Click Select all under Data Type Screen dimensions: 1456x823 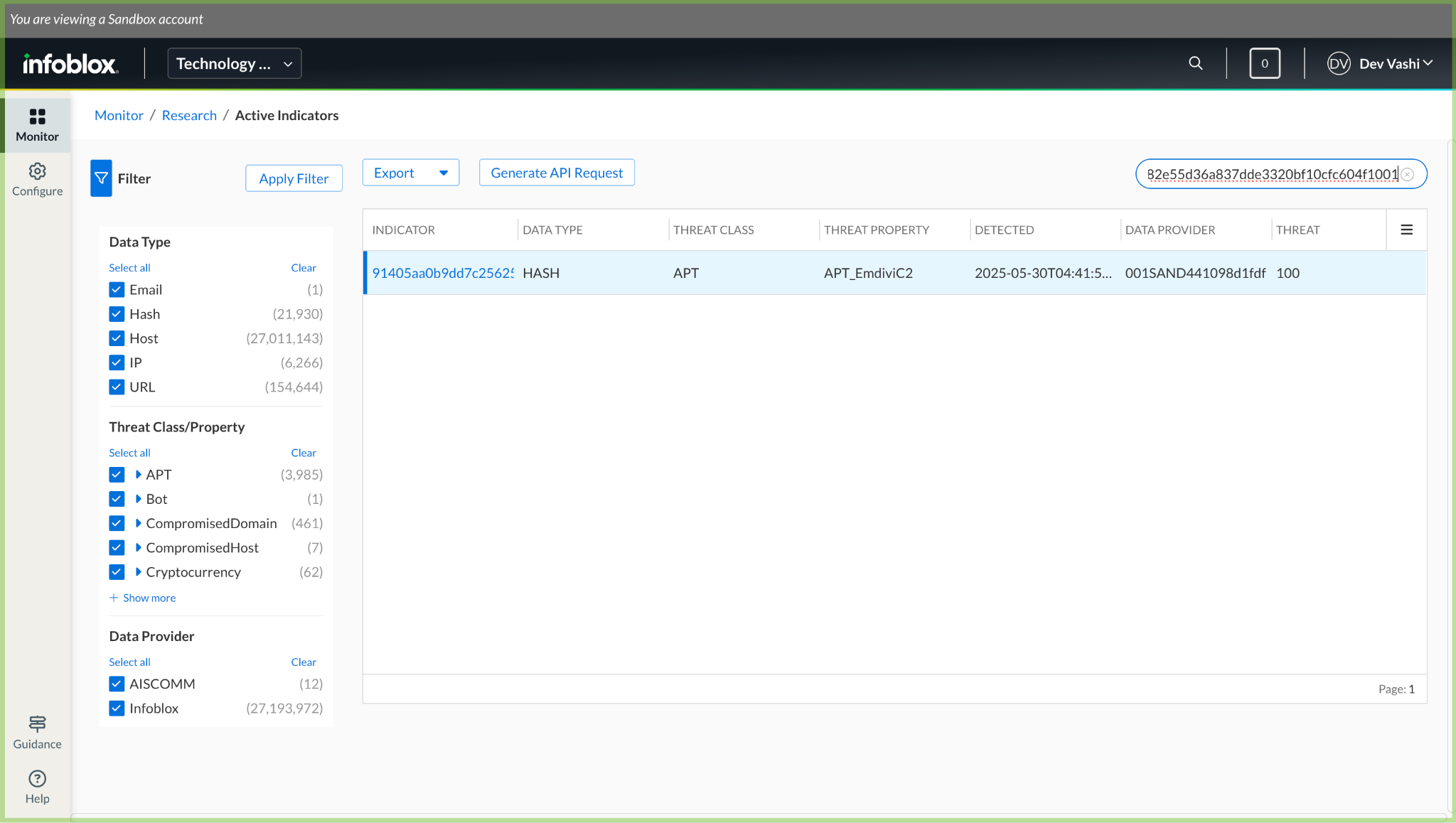point(129,268)
